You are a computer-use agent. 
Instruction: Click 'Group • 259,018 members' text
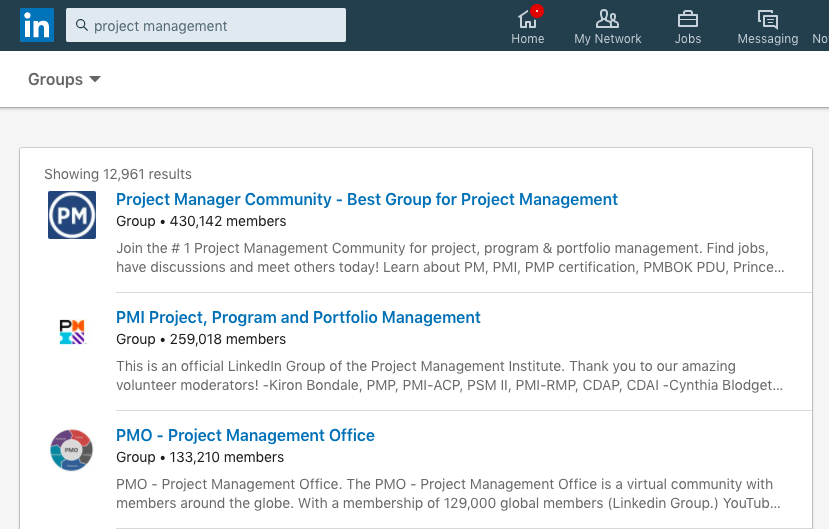201,339
